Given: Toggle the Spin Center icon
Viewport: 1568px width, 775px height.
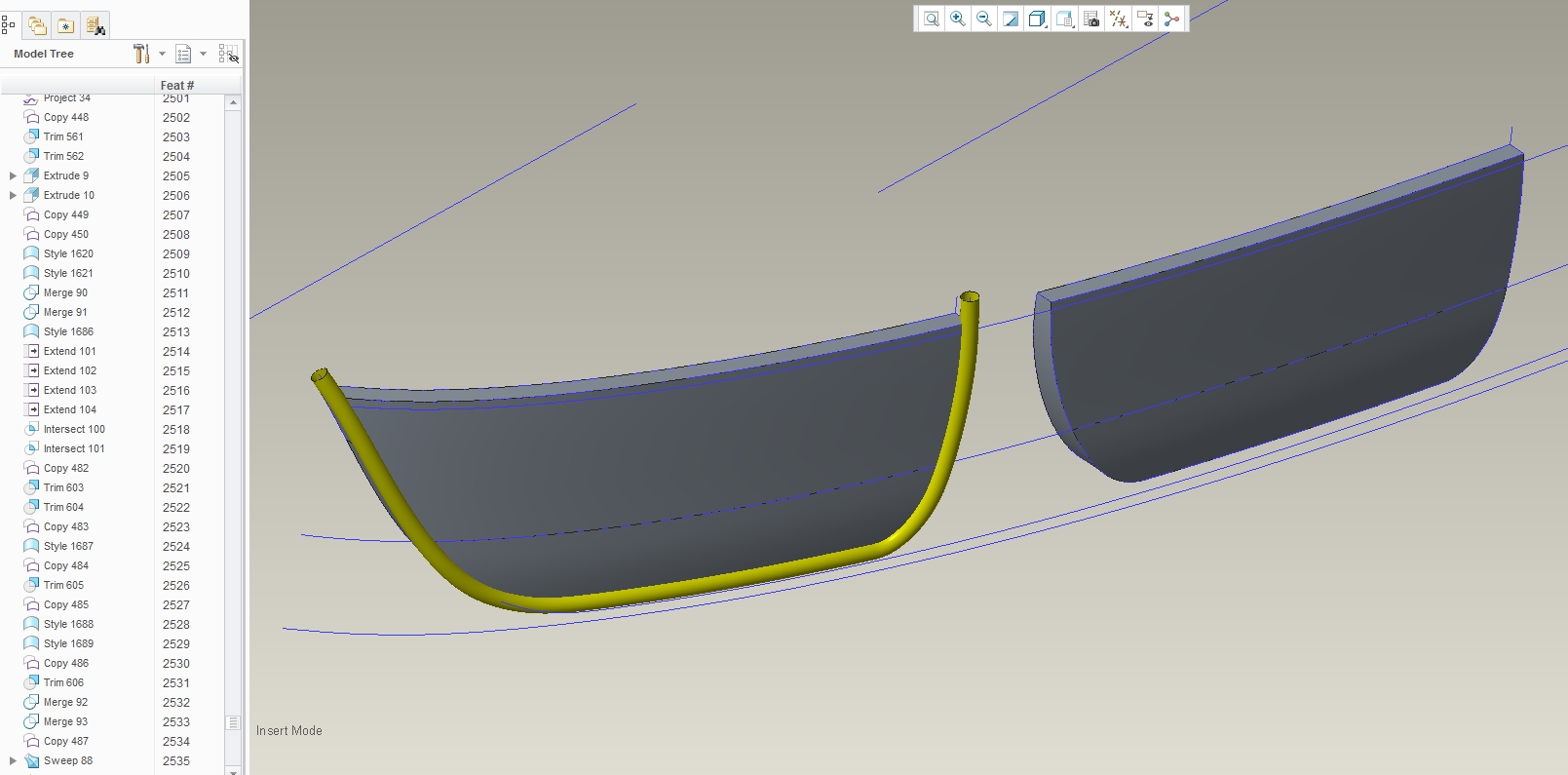Looking at the screenshot, I should (1171, 19).
